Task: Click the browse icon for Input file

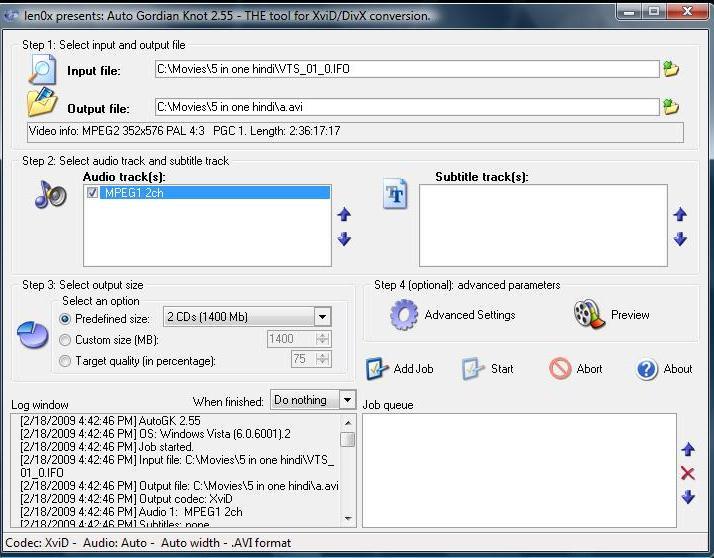Action: coord(670,69)
